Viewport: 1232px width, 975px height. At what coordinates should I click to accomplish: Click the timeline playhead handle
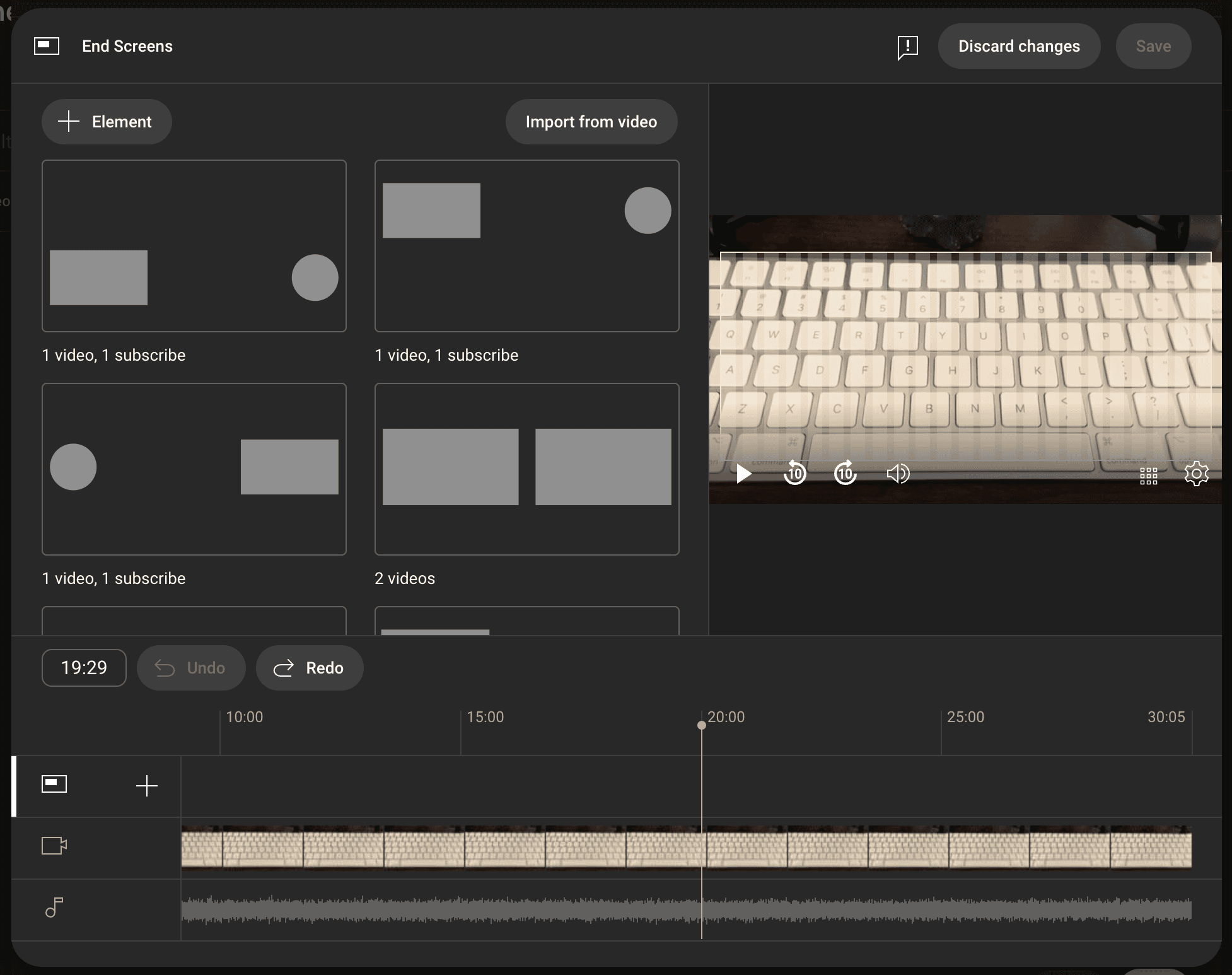(702, 725)
